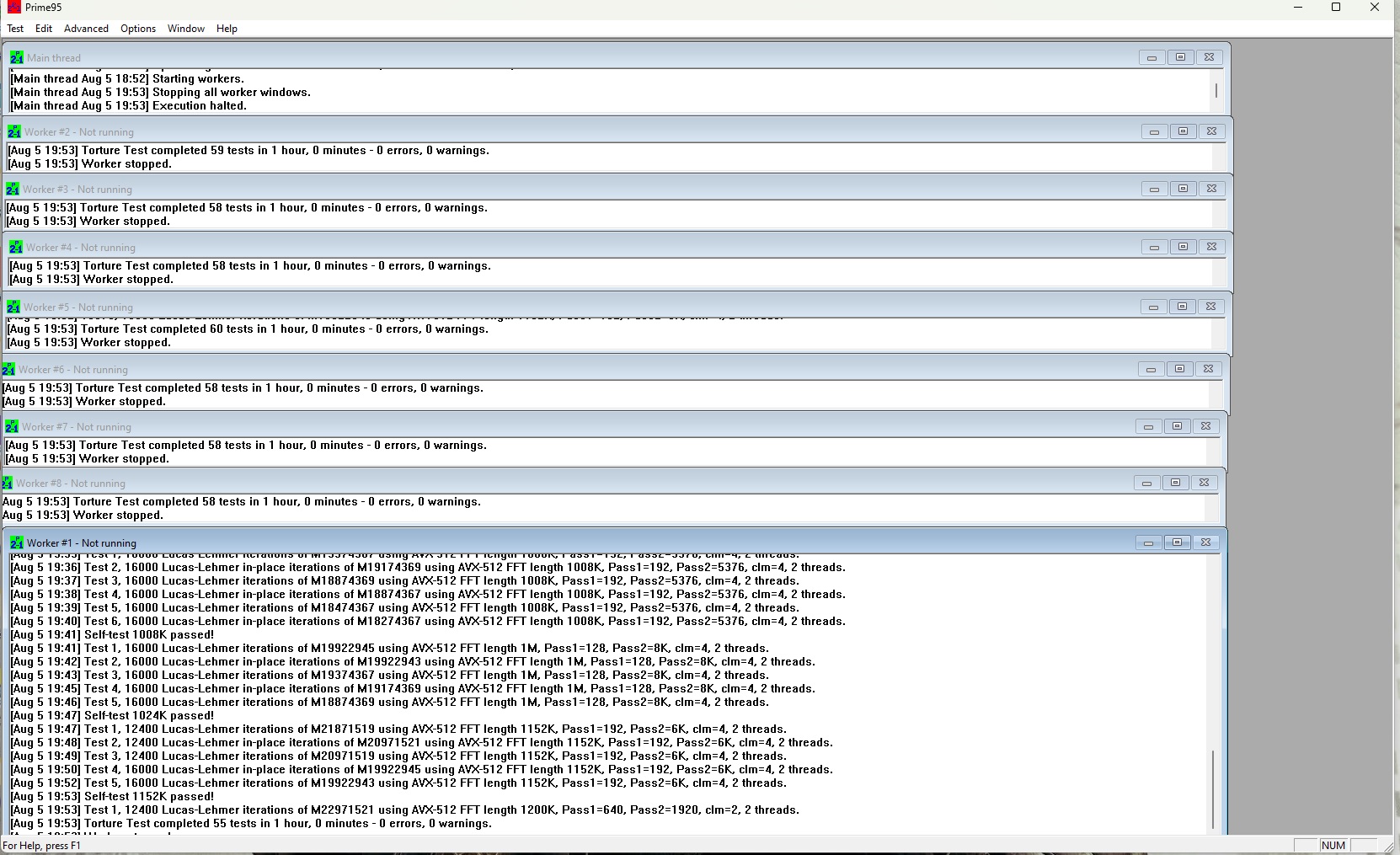This screenshot has height=855, width=1400.
Task: Minimize the Worker #1 child window
Action: pyautogui.click(x=1148, y=542)
